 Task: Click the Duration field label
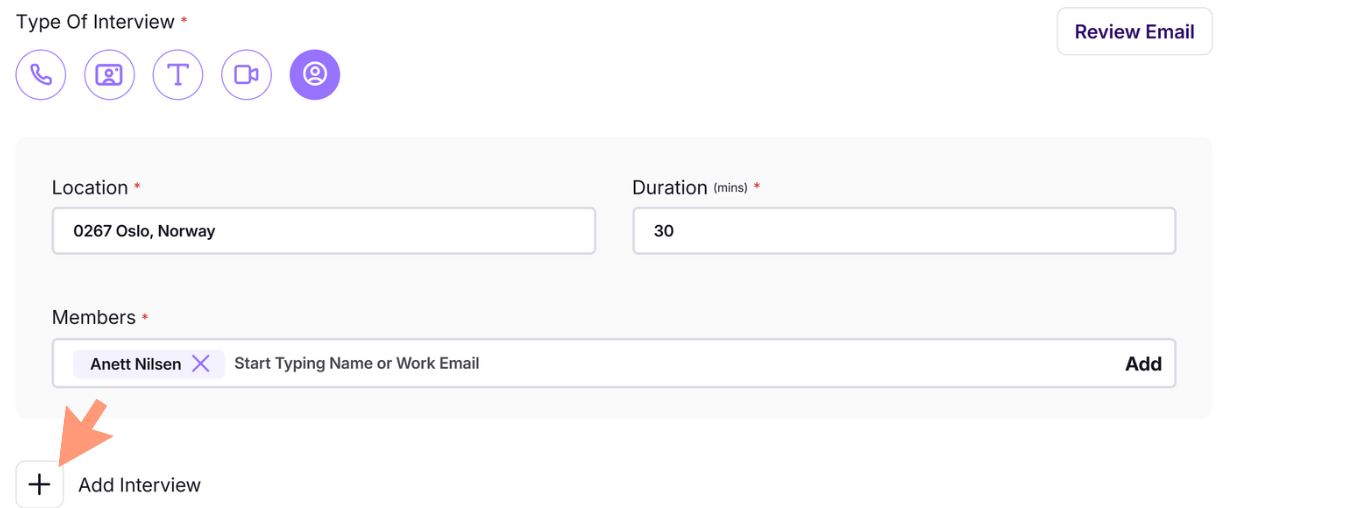point(670,188)
